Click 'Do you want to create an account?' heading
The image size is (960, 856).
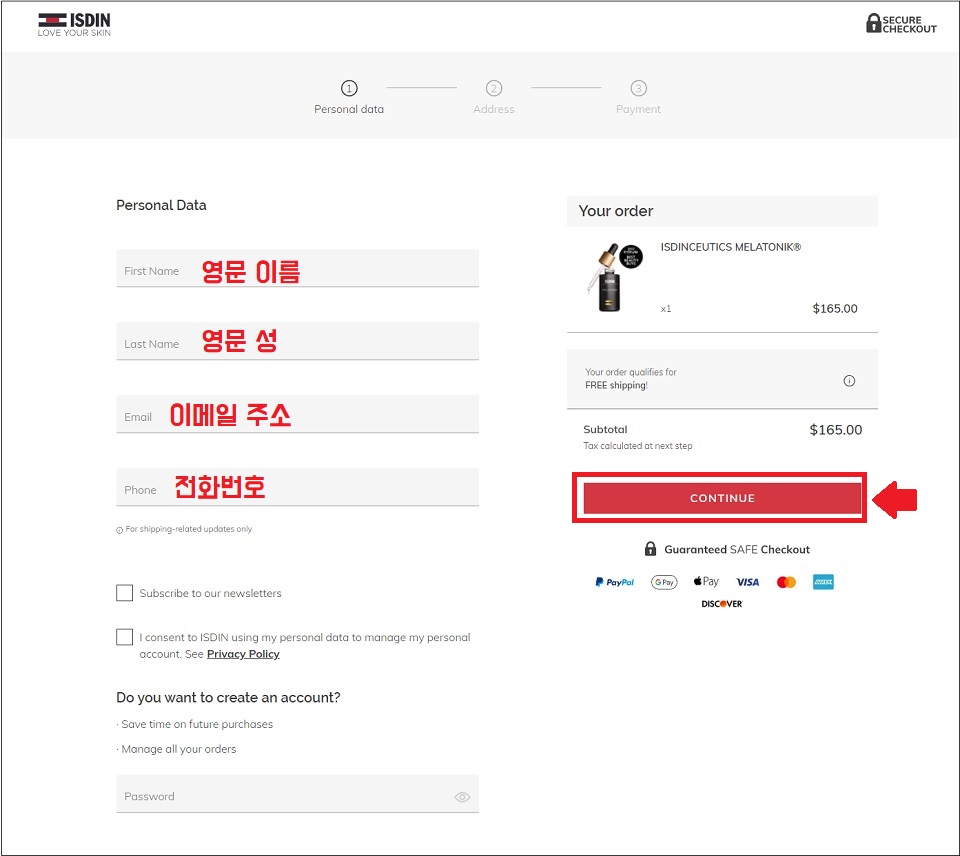click(x=228, y=697)
